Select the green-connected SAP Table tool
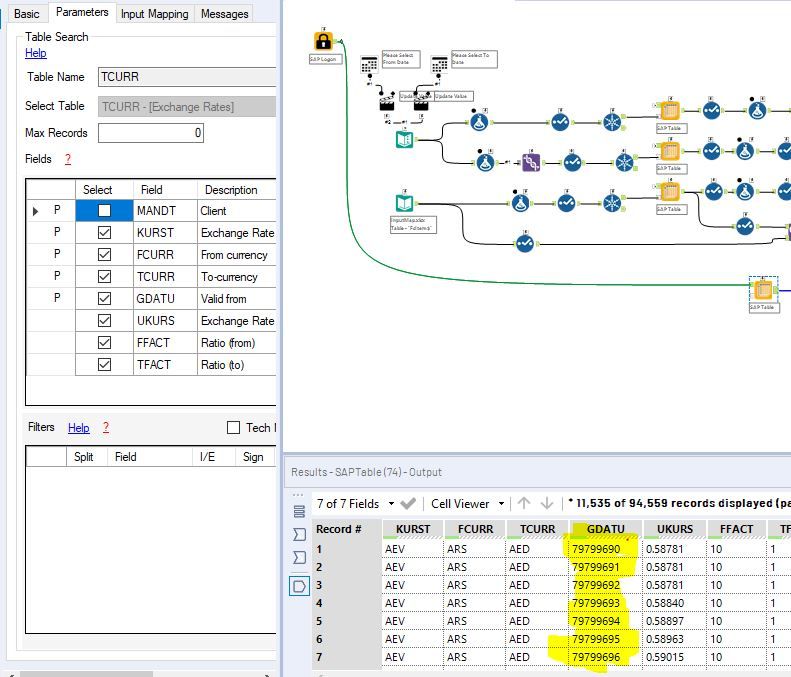Screen dimensions: 791x677 (x=763, y=290)
